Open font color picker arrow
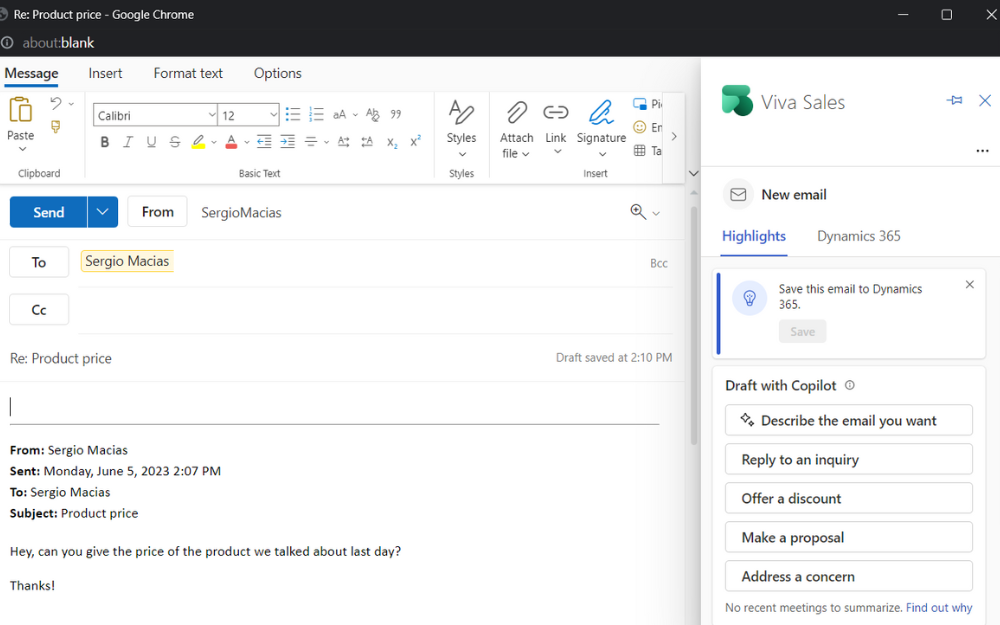Image resolution: width=1000 pixels, height=625 pixels. coord(246,142)
